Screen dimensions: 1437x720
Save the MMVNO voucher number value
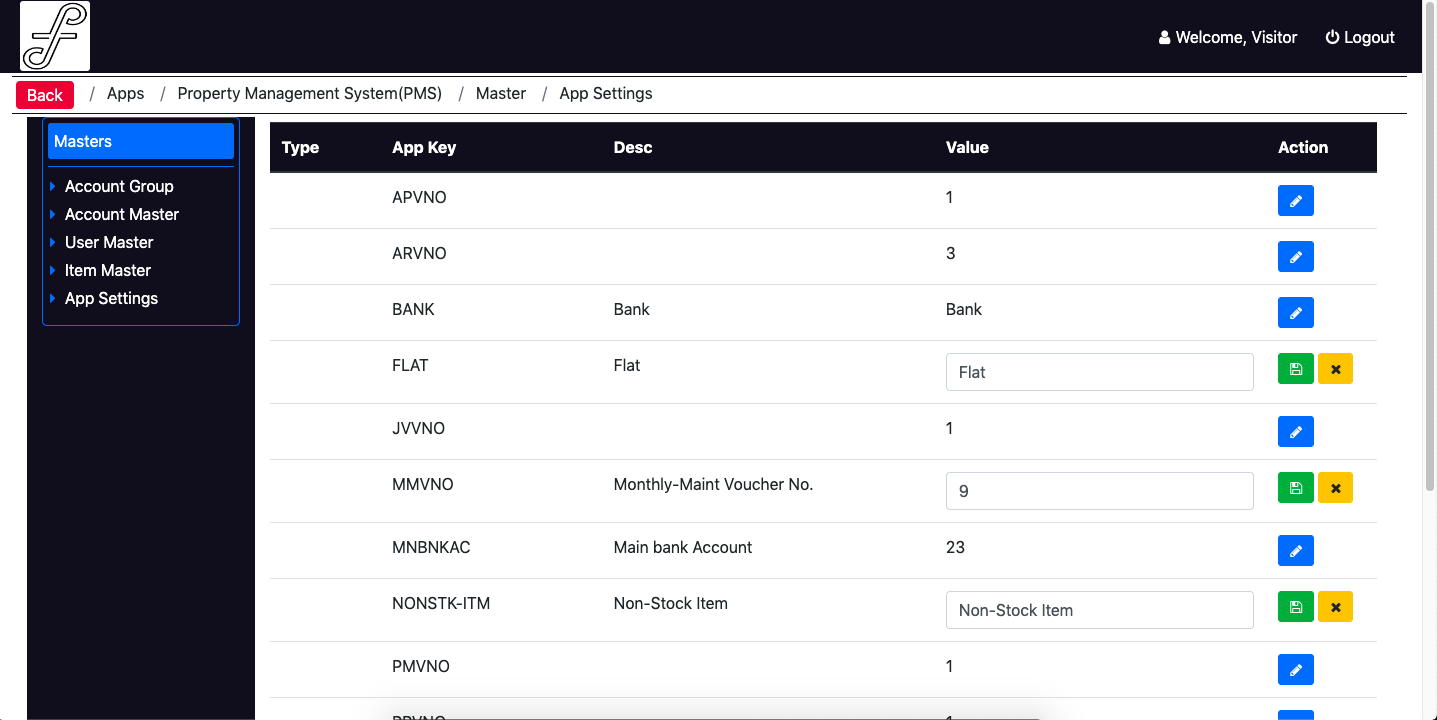click(x=1295, y=488)
